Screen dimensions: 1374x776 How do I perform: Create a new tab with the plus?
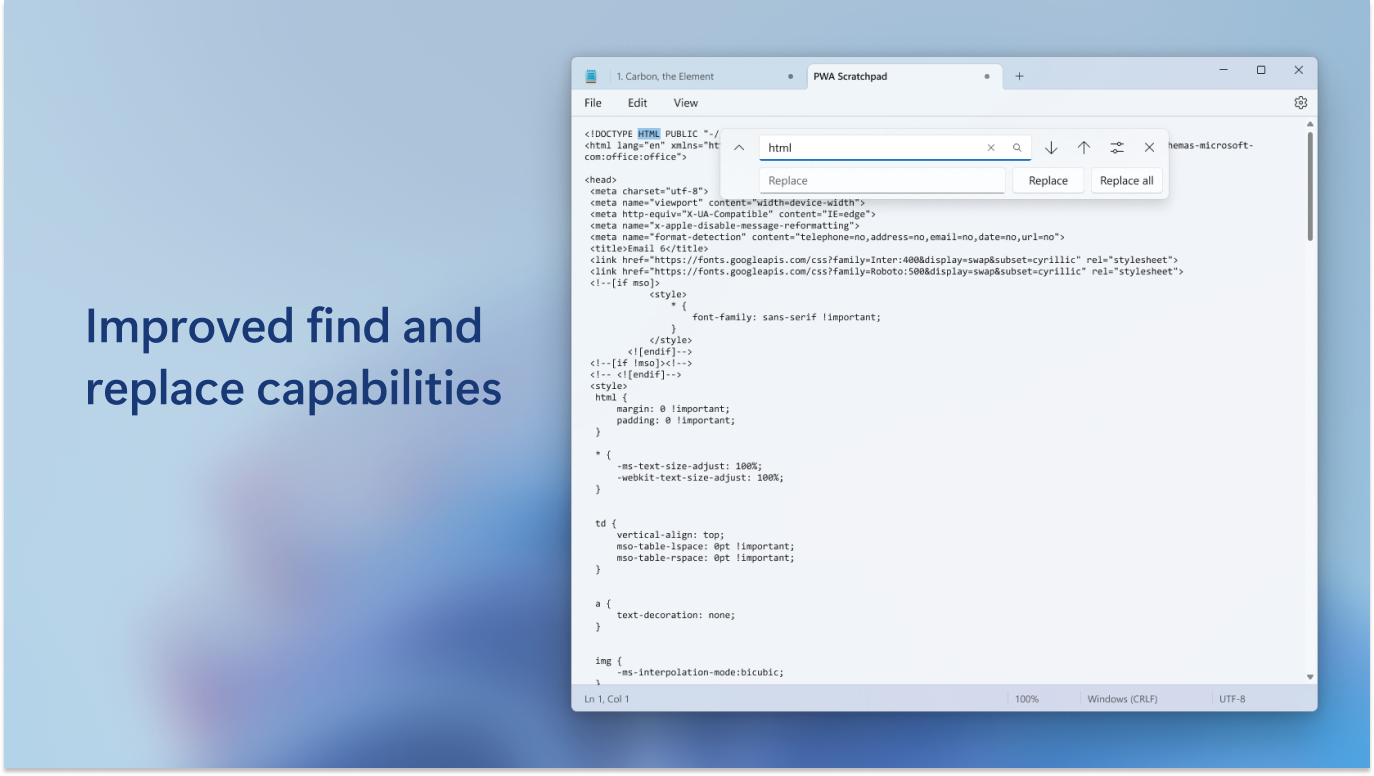1019,76
